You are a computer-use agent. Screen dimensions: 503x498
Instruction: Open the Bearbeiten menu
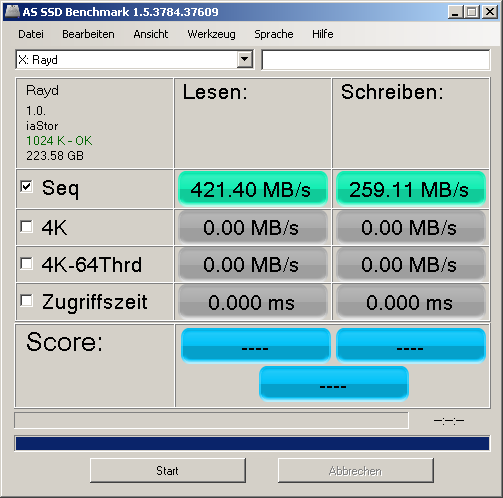click(88, 34)
